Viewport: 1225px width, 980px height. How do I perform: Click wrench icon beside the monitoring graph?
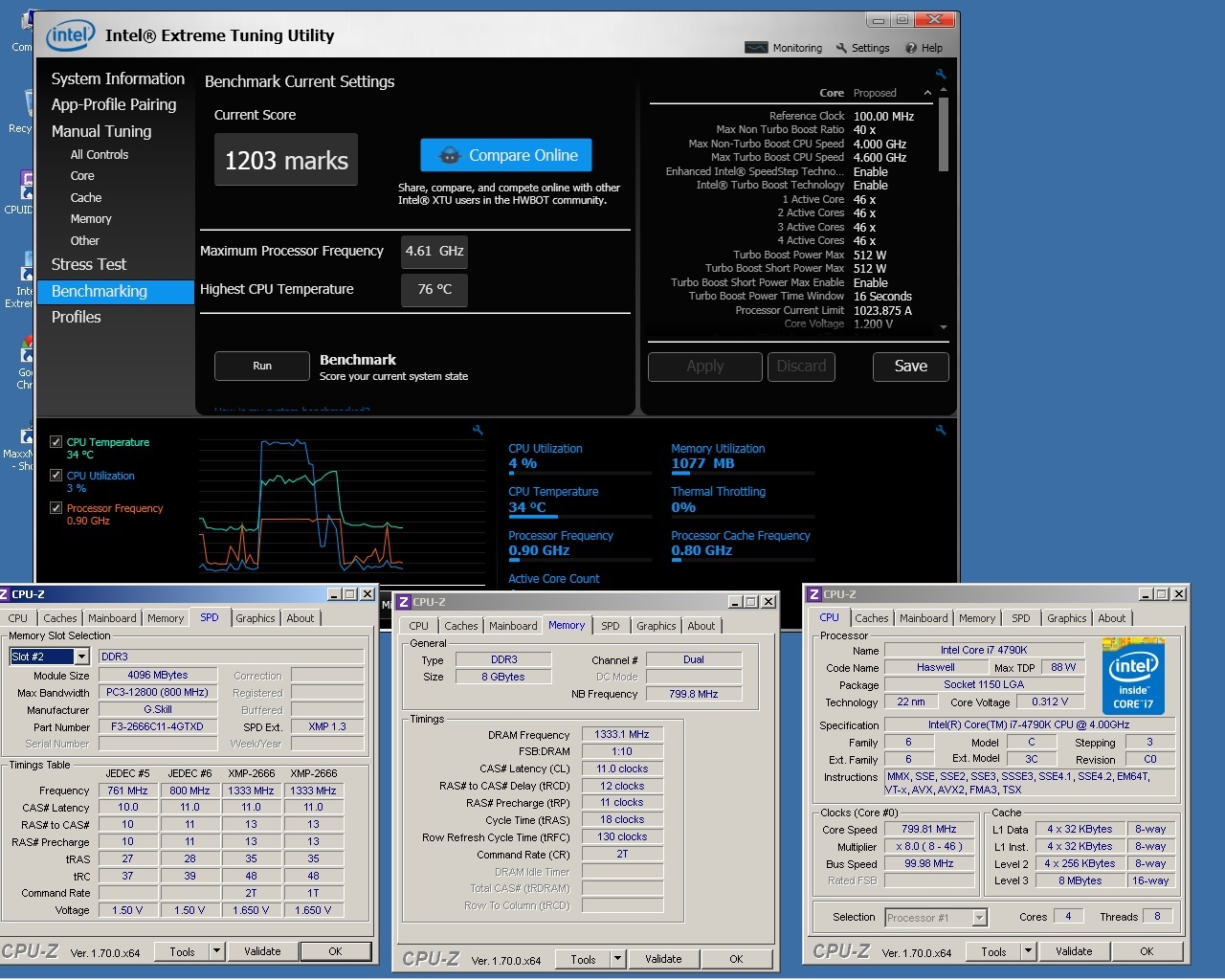tap(478, 431)
